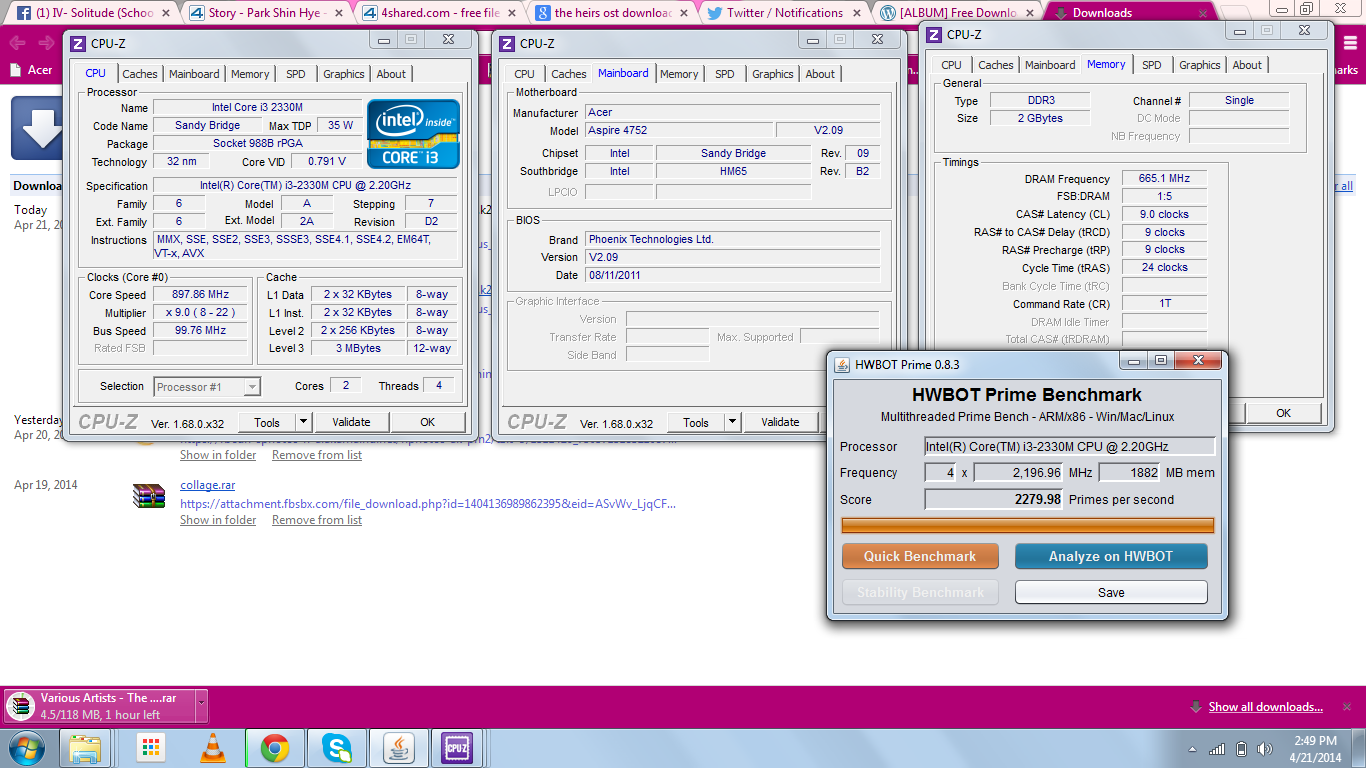Expand the Tools arrow in the first CPU-Z window
Viewport: 1366px width, 768px height.
(x=303, y=422)
